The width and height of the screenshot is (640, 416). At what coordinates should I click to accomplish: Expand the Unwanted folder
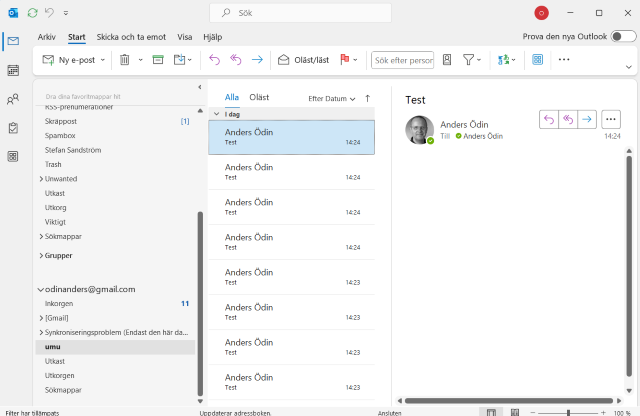(41, 179)
